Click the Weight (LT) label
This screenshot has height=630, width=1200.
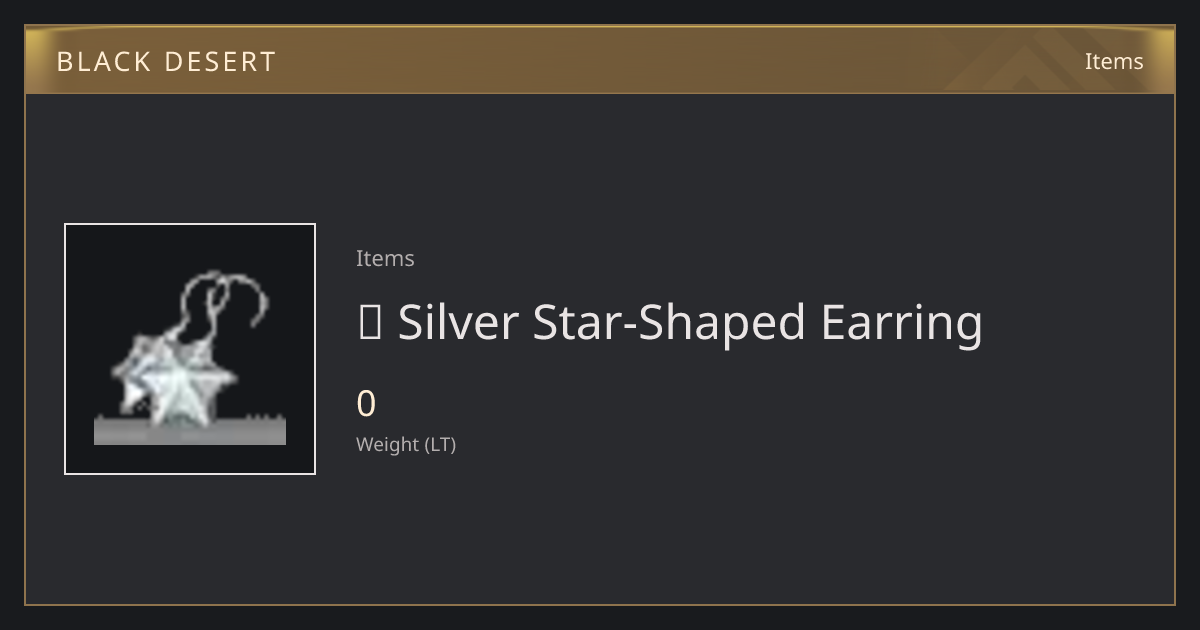pos(406,444)
